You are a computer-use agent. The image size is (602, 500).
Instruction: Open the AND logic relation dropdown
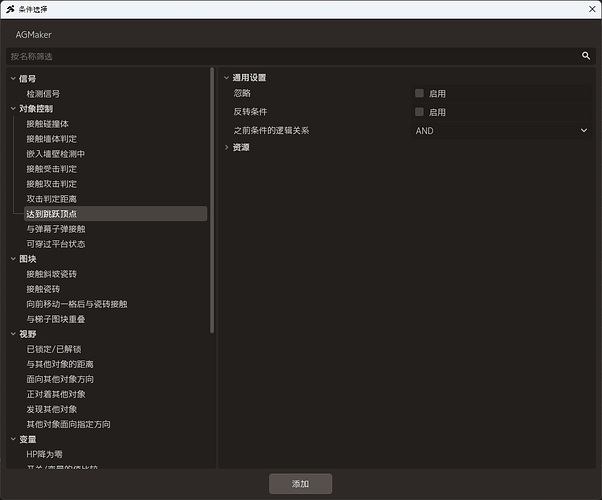coord(501,131)
